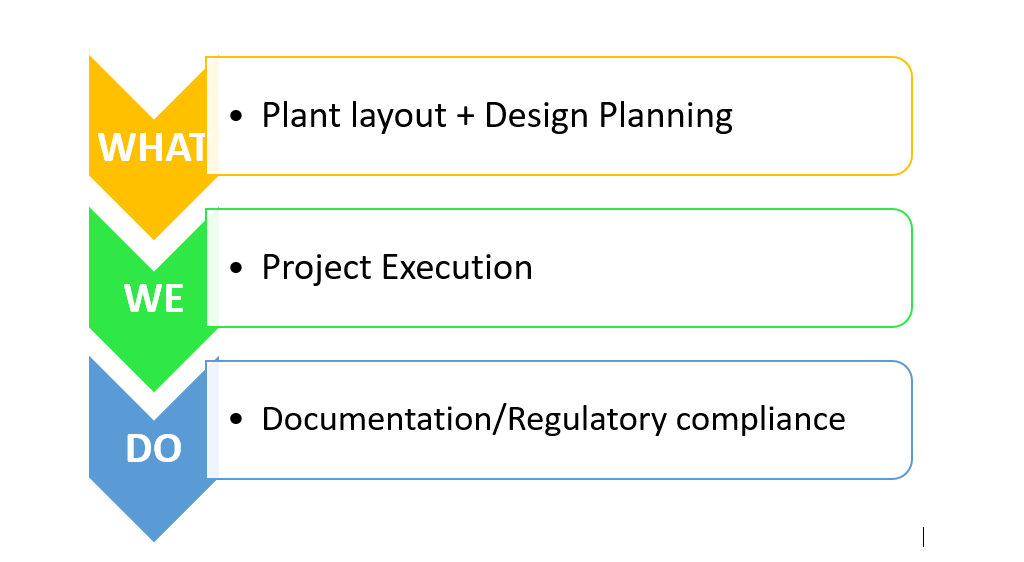The height and width of the screenshot is (562, 1024).
Task: Select the blue DO chevron shape
Action: 153,448
